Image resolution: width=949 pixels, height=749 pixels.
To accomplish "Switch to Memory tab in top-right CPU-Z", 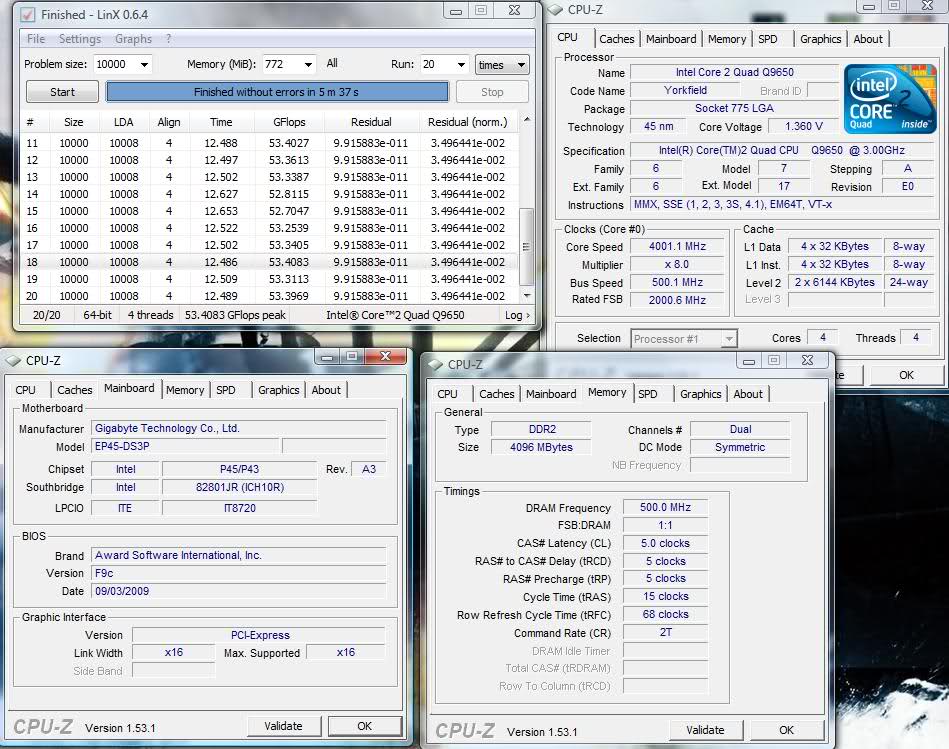I will [x=727, y=39].
